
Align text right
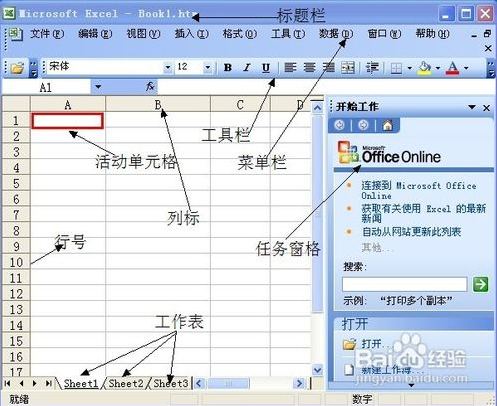pyautogui.click(x=329, y=68)
